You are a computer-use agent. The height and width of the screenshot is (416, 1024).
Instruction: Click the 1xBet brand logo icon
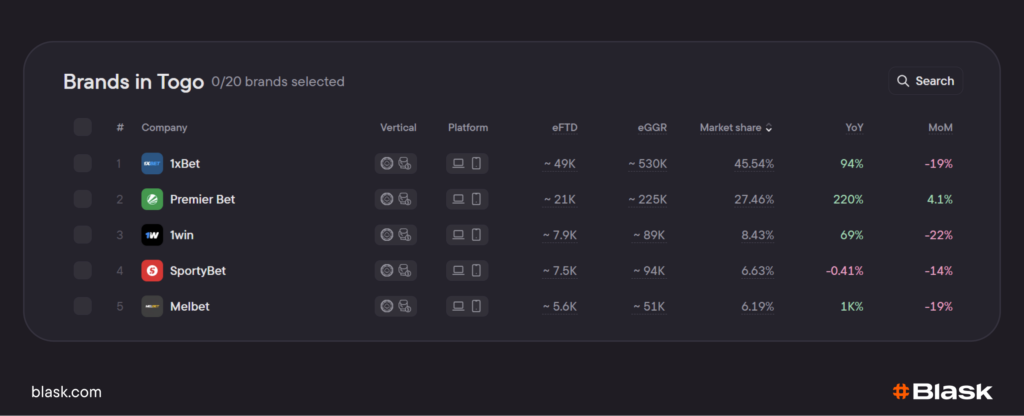(x=152, y=163)
